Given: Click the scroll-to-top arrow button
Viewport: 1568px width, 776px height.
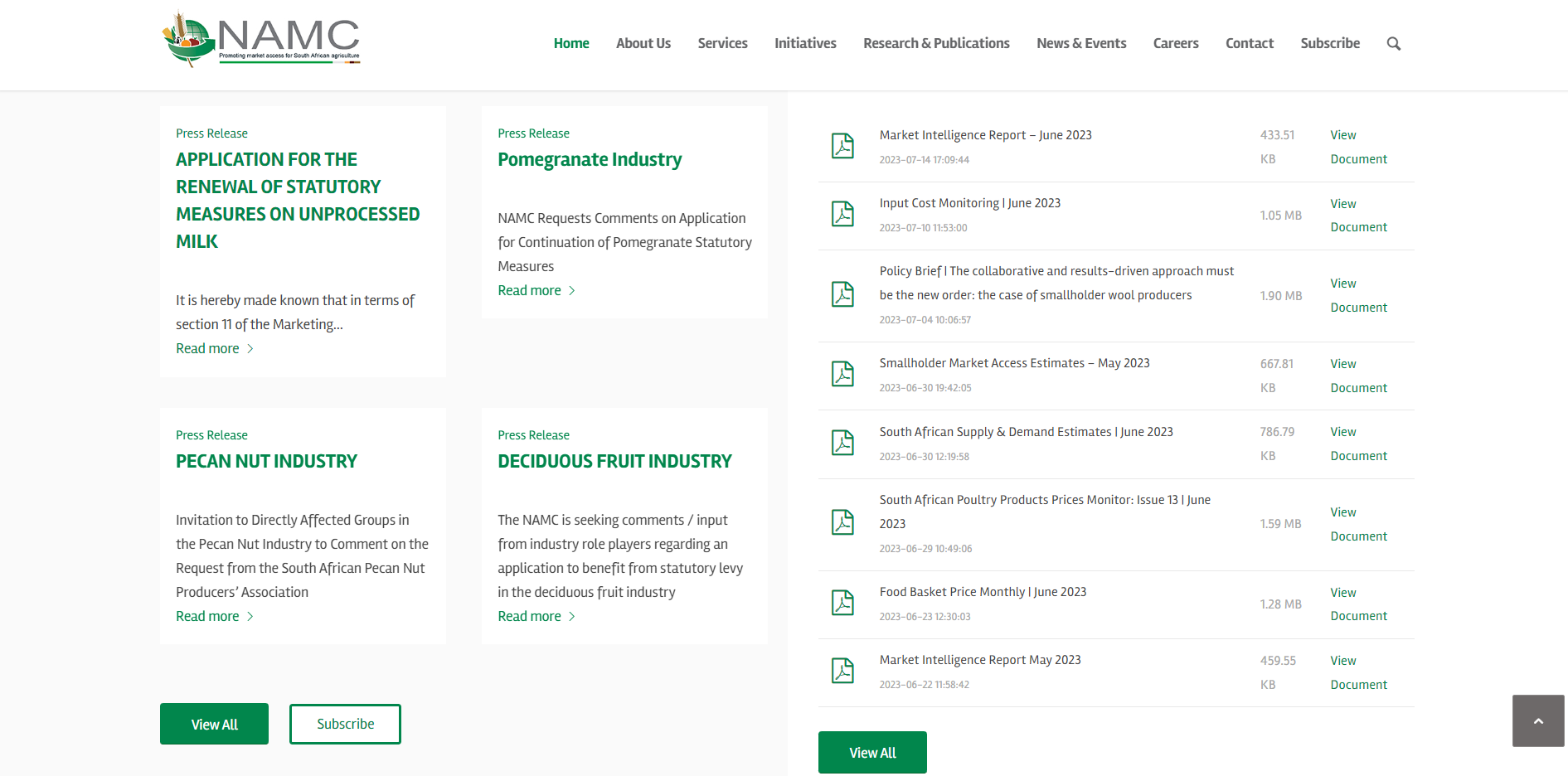Looking at the screenshot, I should 1538,721.
